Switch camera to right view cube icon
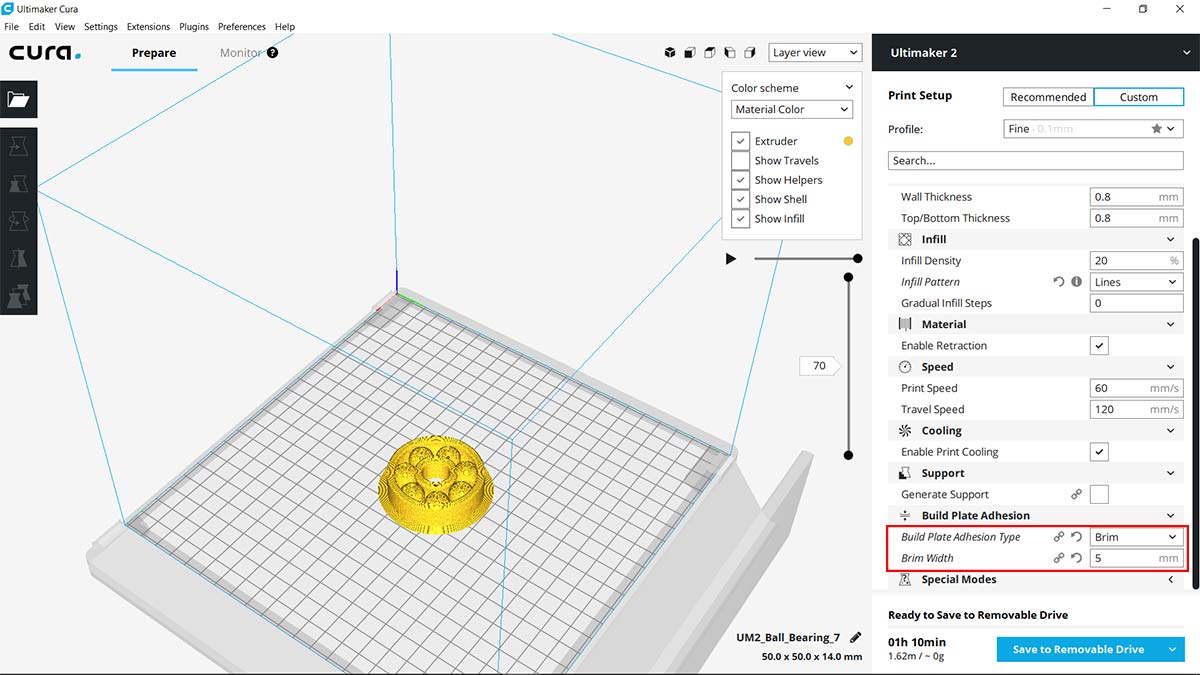 tap(750, 53)
